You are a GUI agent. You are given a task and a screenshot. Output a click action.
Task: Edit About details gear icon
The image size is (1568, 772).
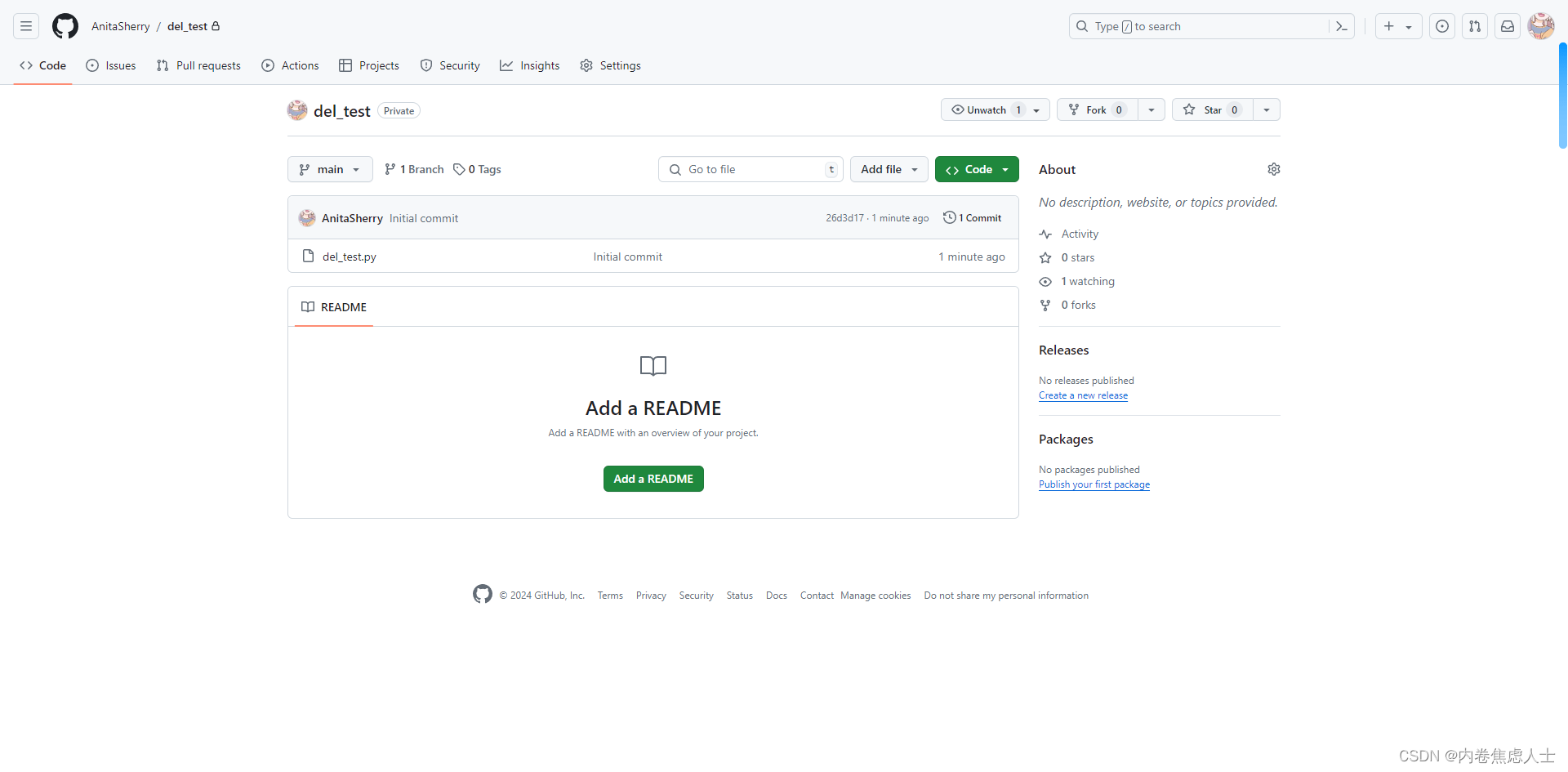(1274, 169)
